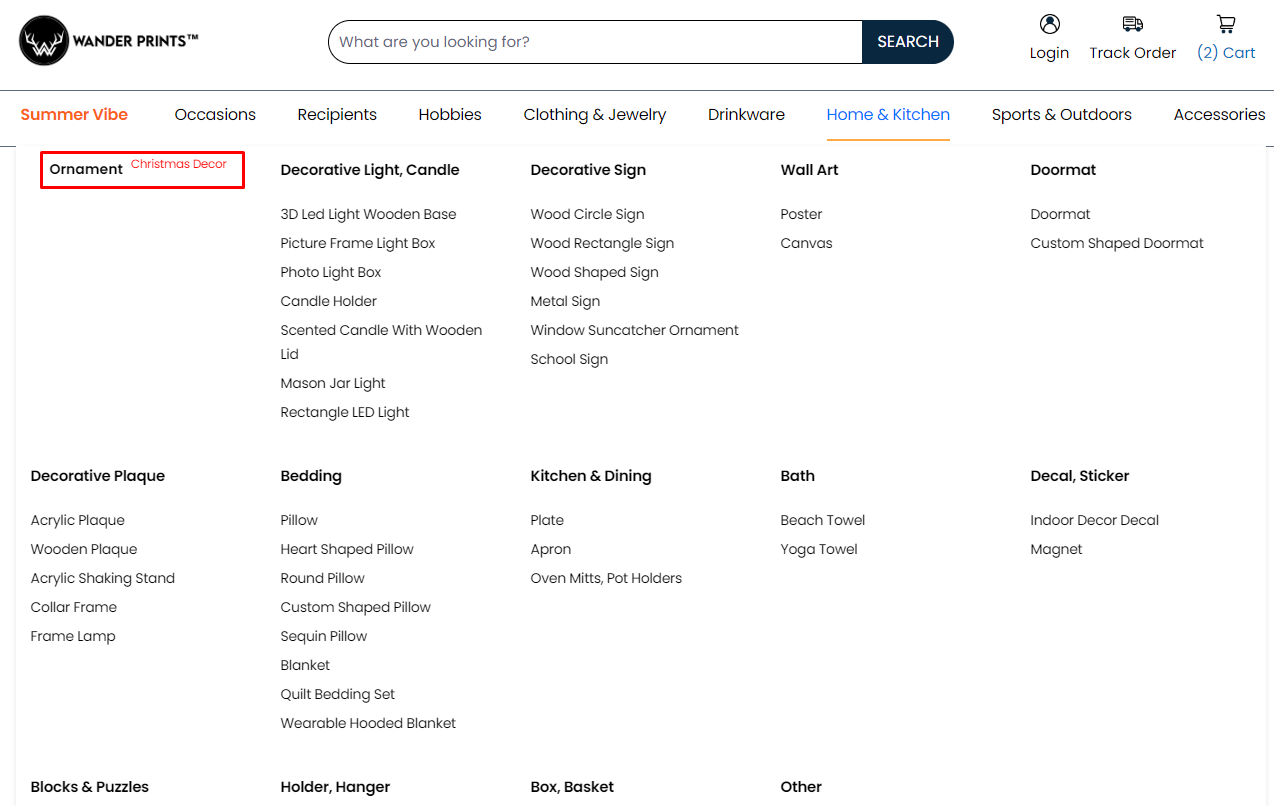Open the Summer Vibe menu
The image size is (1274, 806).
point(74,115)
